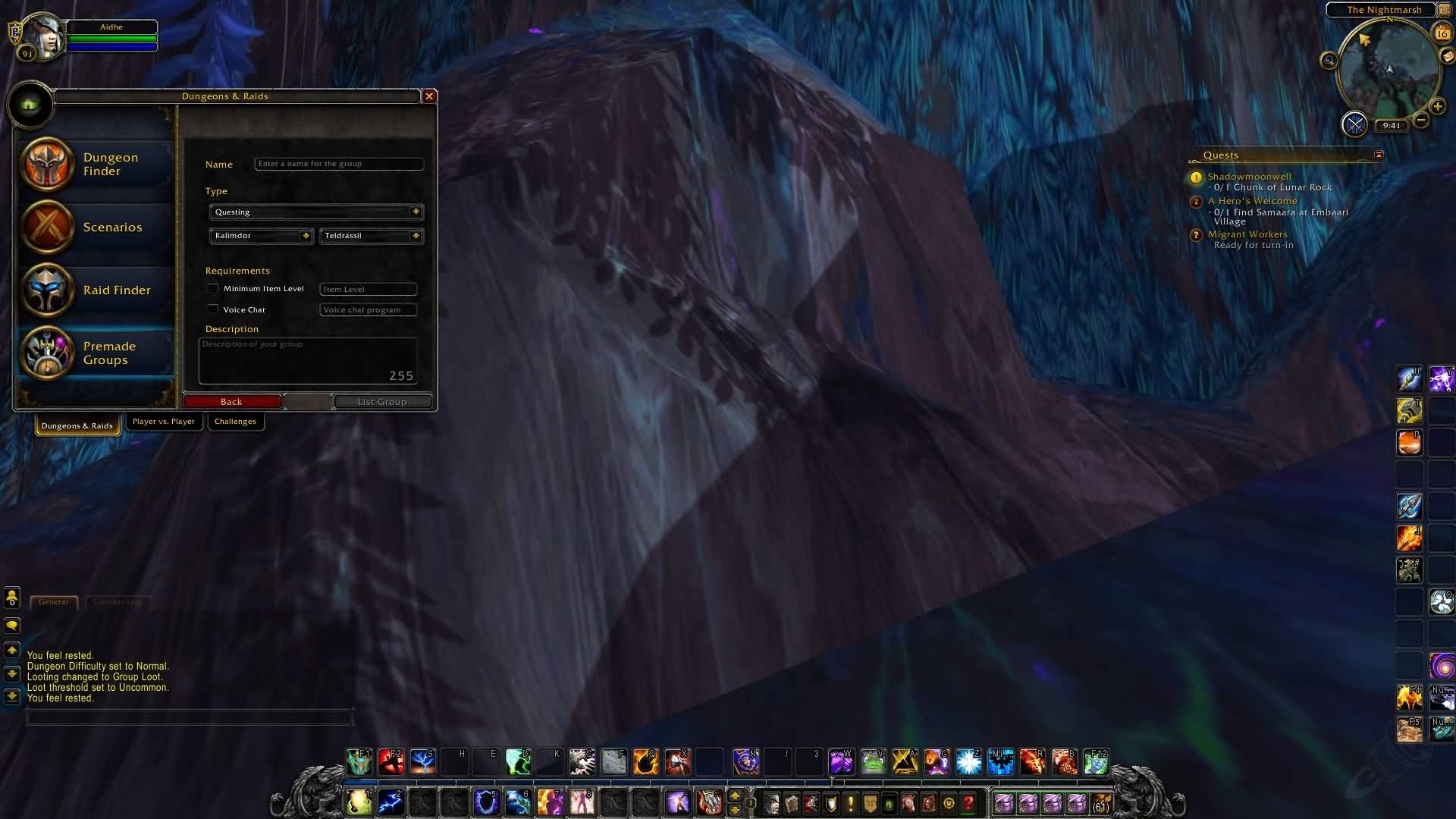Close the Dungeons & Raids window

coord(429,96)
